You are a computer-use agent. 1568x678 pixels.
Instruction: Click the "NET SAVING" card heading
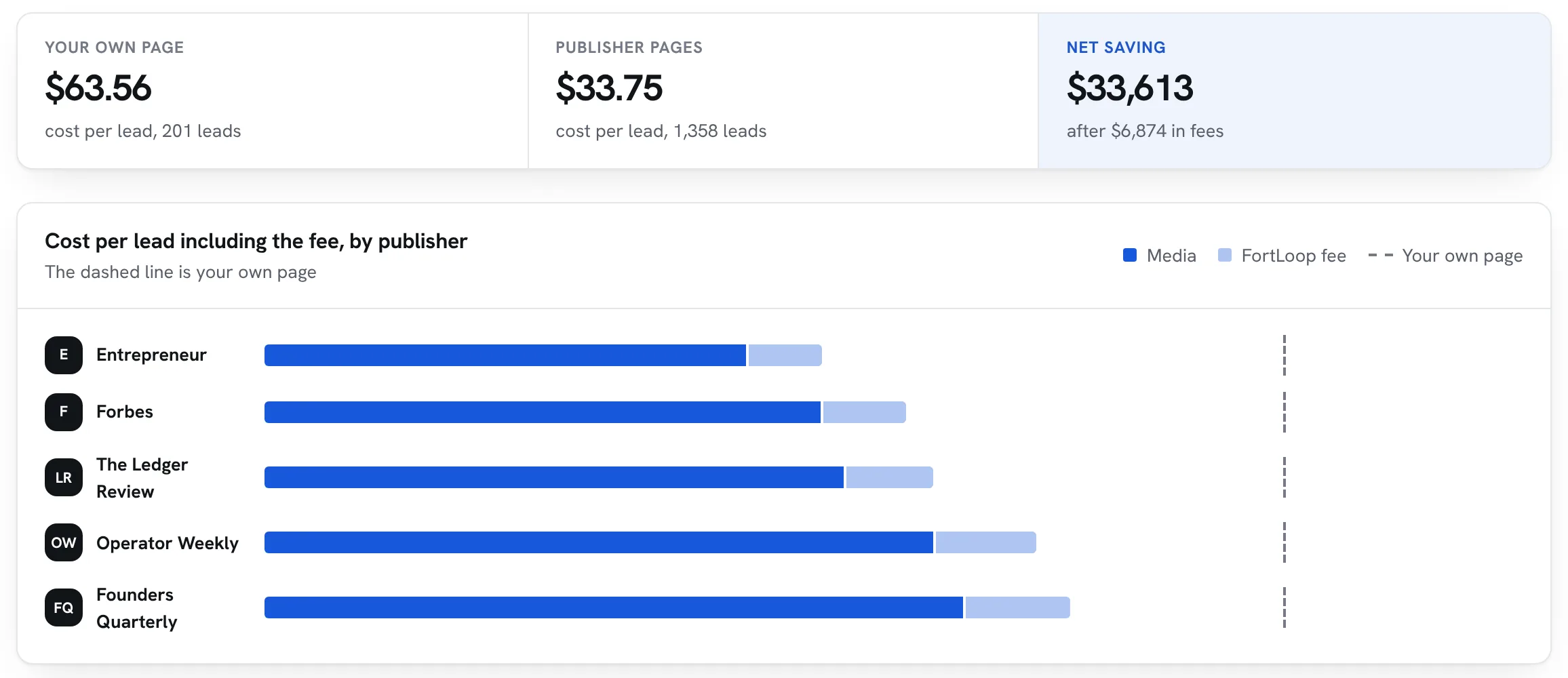[x=1116, y=47]
